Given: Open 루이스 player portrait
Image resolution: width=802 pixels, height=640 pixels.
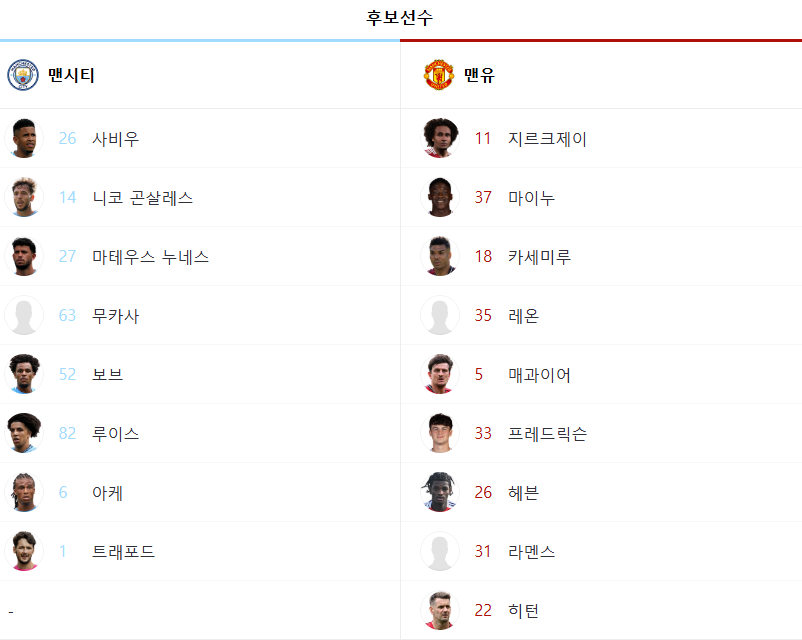Looking at the screenshot, I should tap(24, 433).
